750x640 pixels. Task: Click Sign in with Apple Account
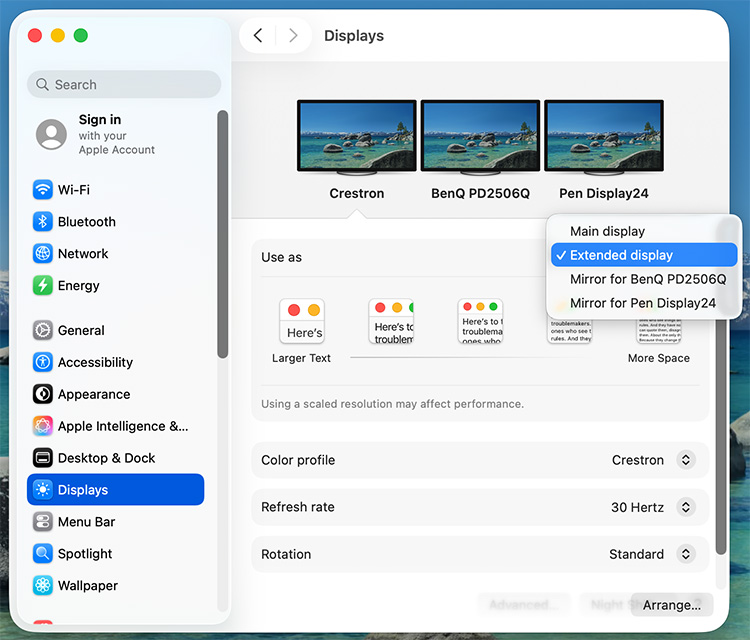coord(117,134)
